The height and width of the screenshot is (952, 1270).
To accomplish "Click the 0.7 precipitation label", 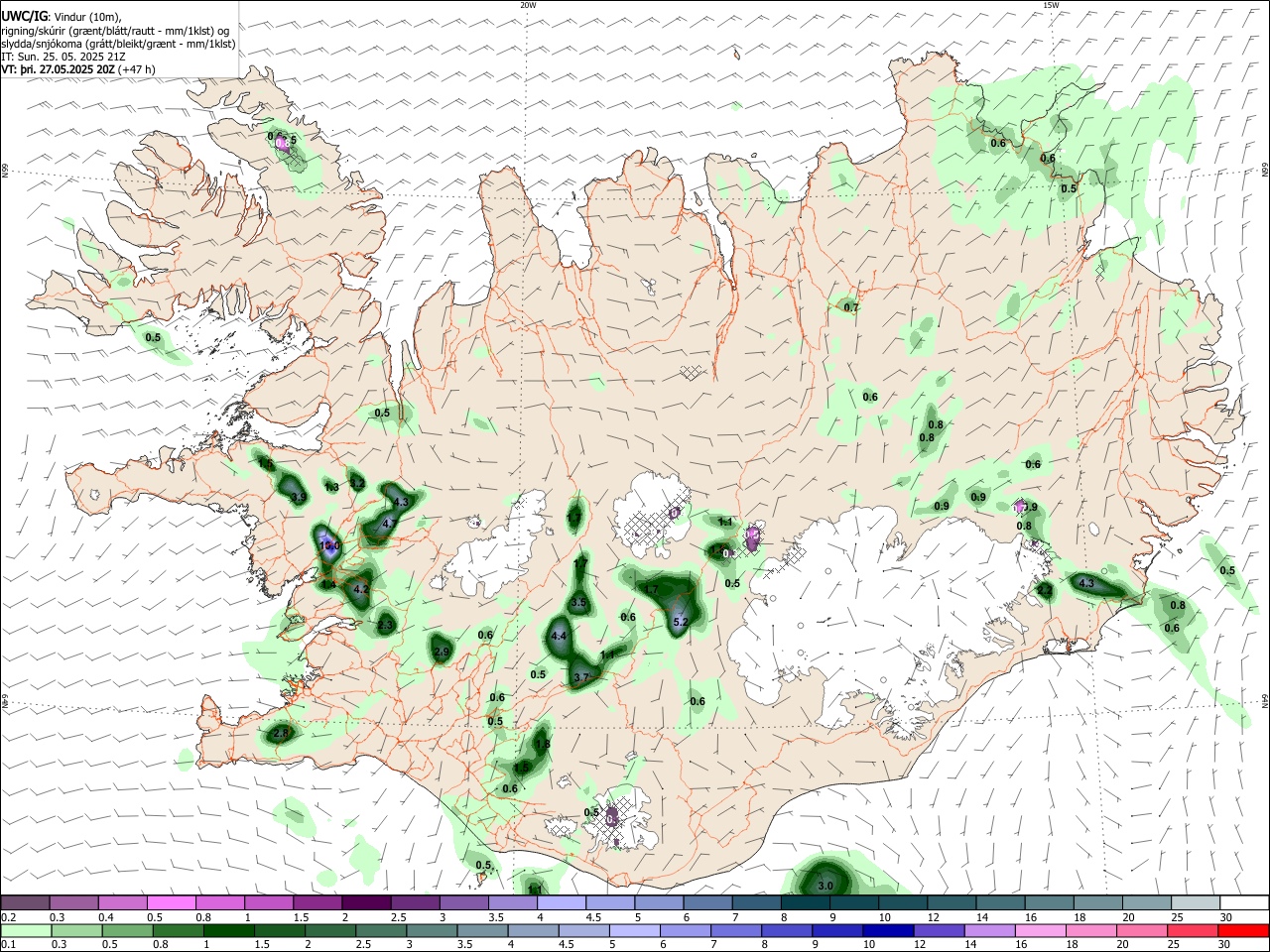I will (851, 307).
